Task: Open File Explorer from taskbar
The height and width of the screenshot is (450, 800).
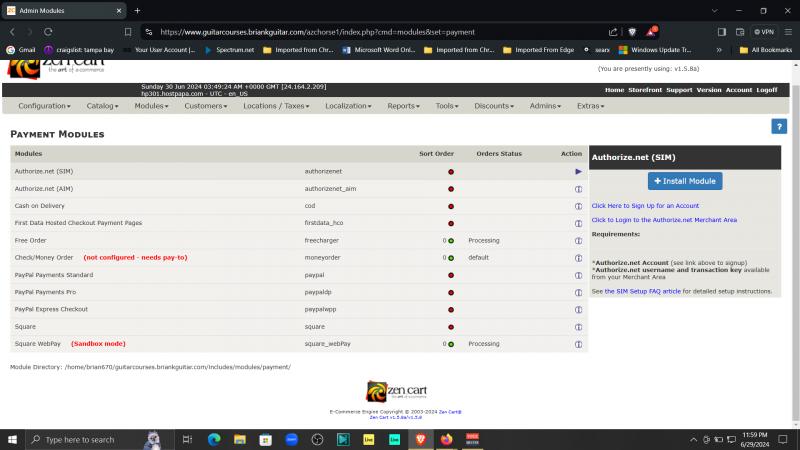Action: [x=240, y=439]
